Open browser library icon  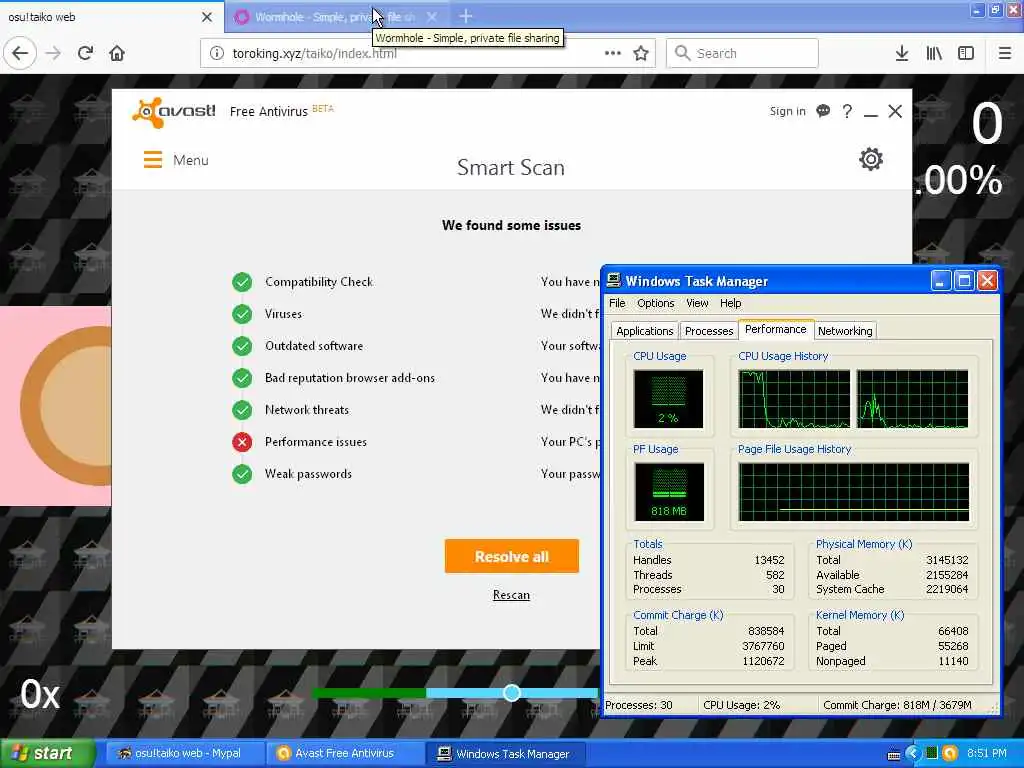pos(934,54)
